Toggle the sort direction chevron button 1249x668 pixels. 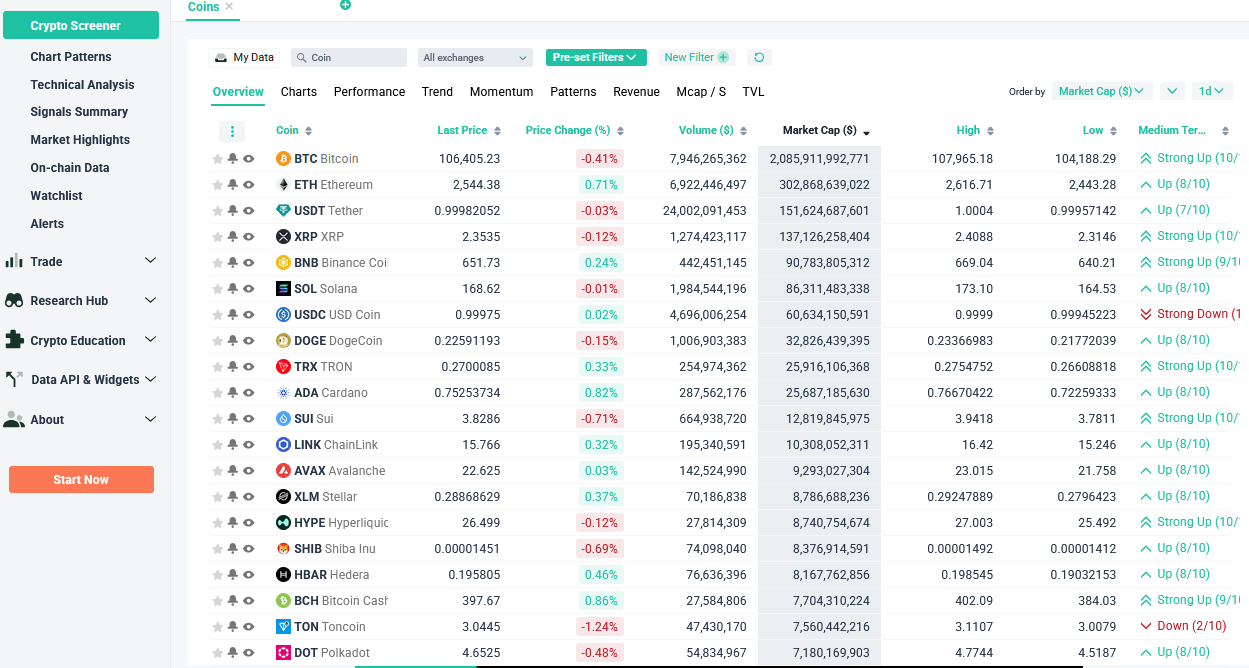[1173, 91]
